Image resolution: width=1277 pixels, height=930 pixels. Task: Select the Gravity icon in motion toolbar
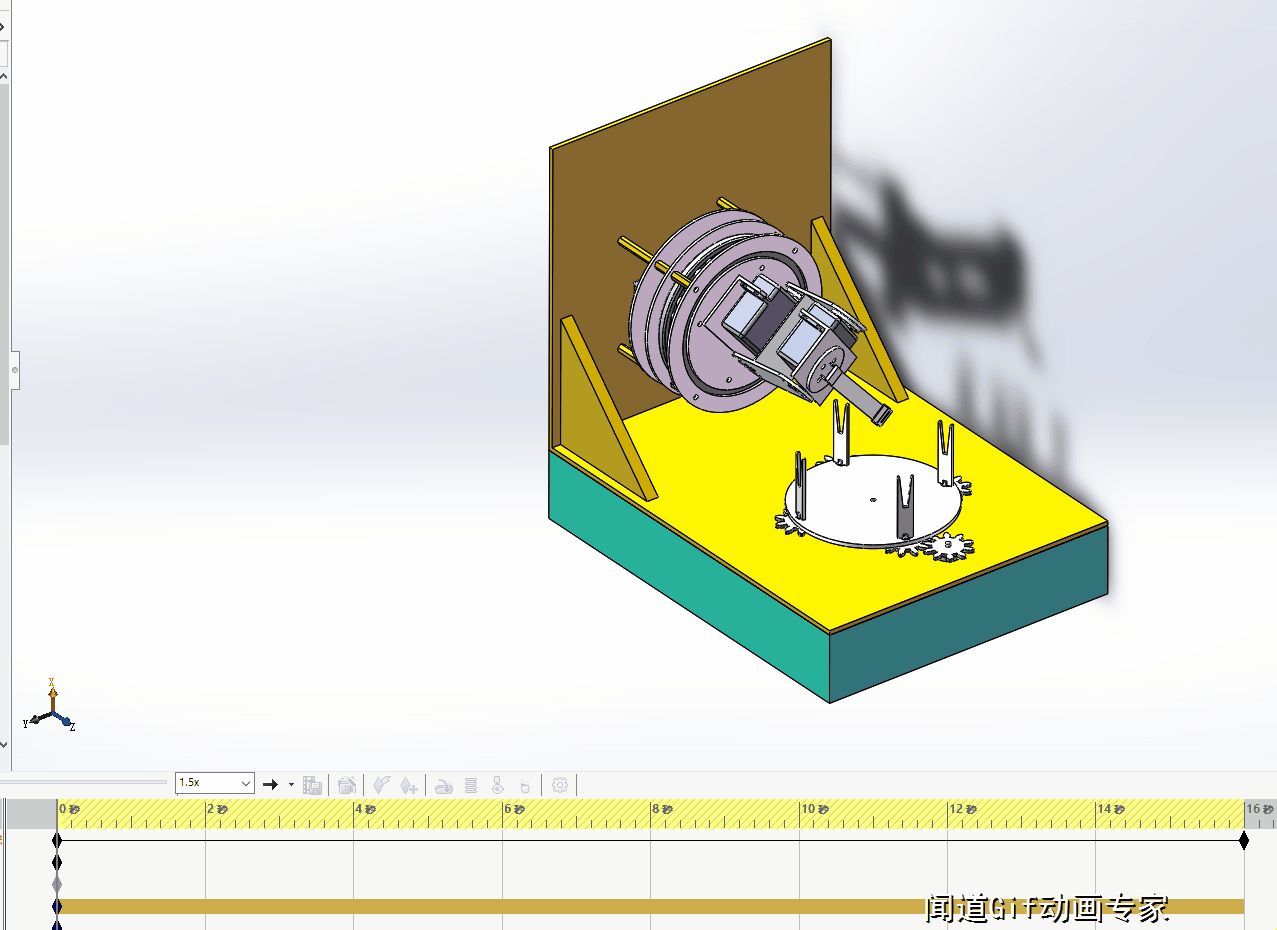(524, 786)
